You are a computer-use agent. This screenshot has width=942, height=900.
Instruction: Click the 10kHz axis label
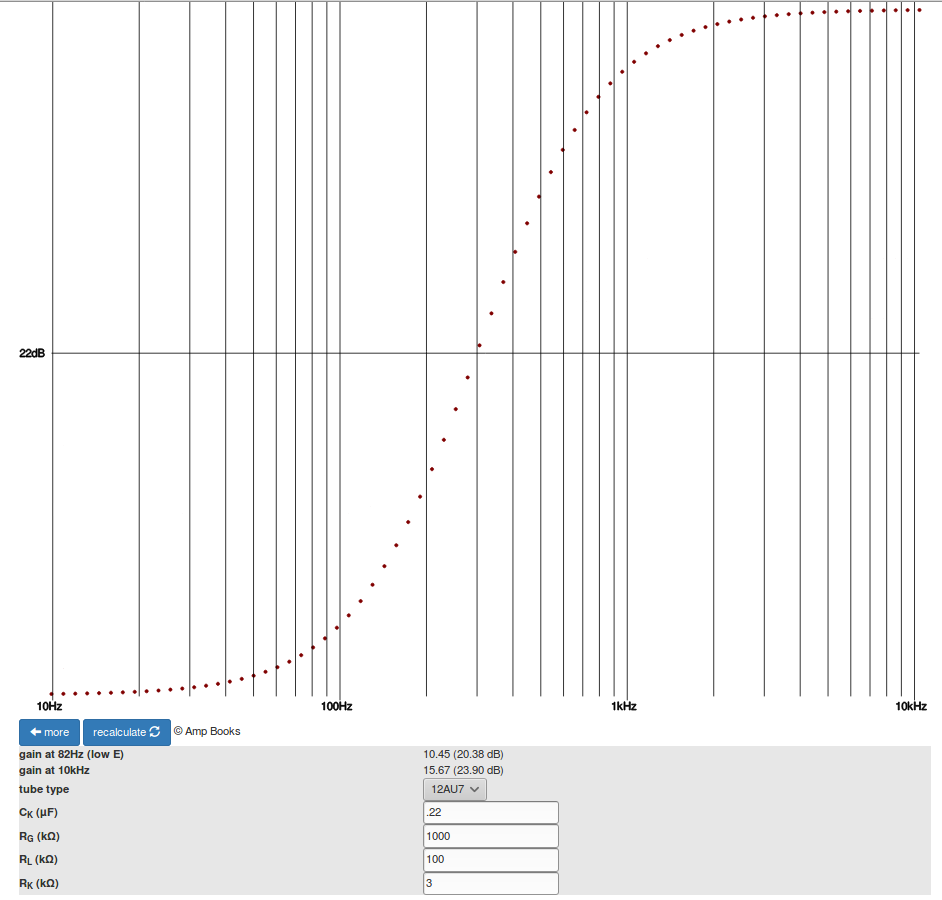[x=911, y=707]
